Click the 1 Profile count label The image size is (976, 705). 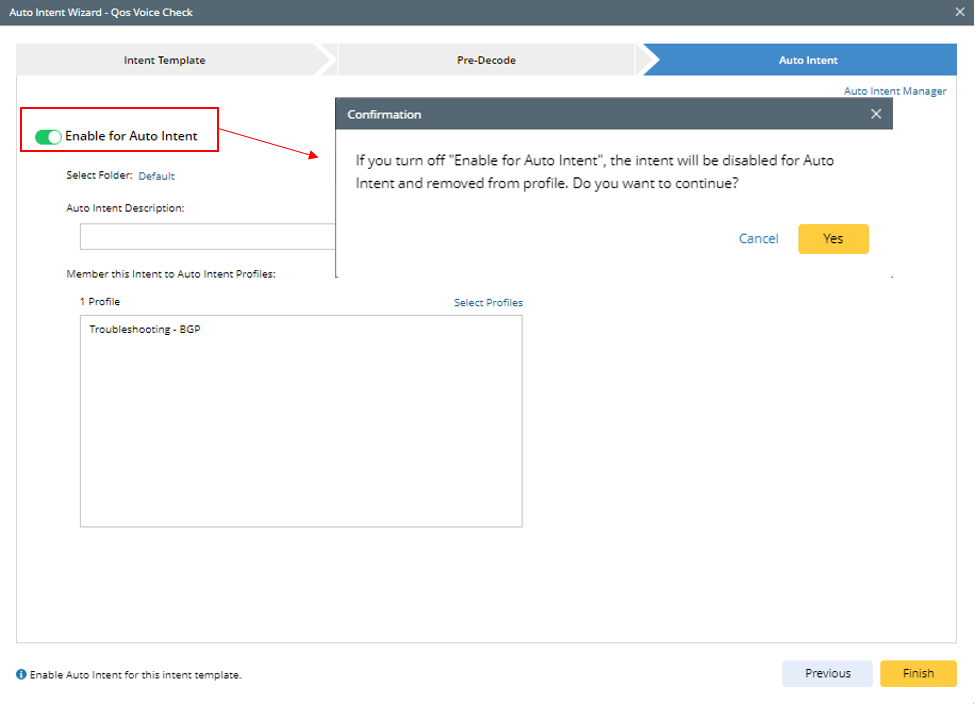click(x=100, y=302)
